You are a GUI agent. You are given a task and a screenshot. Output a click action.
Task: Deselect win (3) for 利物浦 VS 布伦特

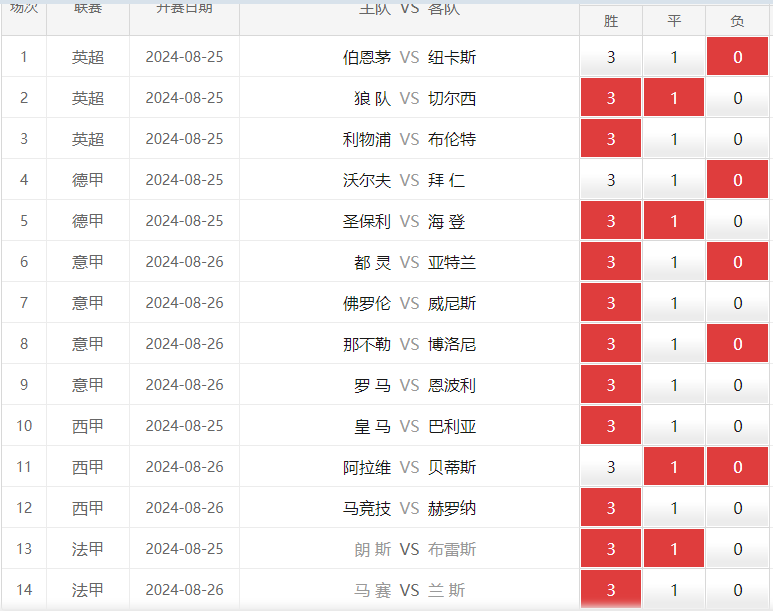coord(611,139)
